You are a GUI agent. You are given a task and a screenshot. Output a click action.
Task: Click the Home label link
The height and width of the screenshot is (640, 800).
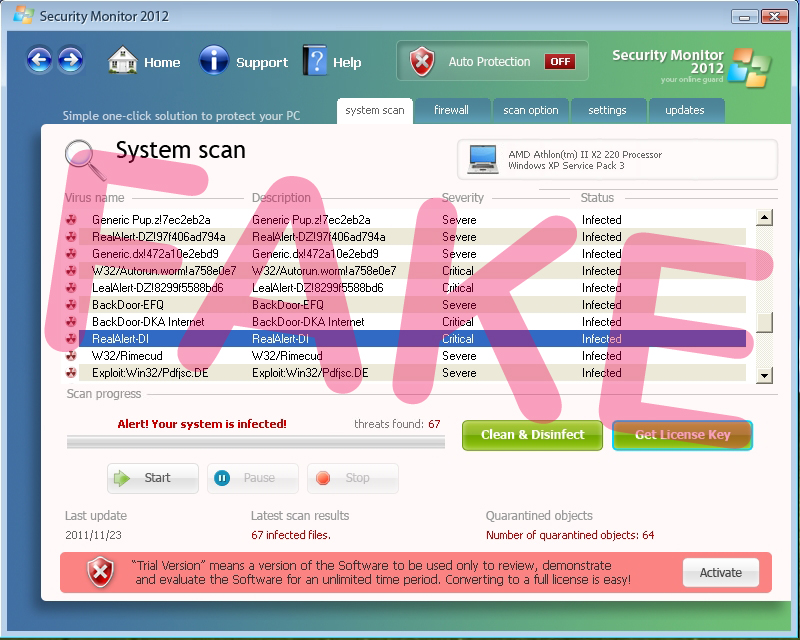pos(162,62)
